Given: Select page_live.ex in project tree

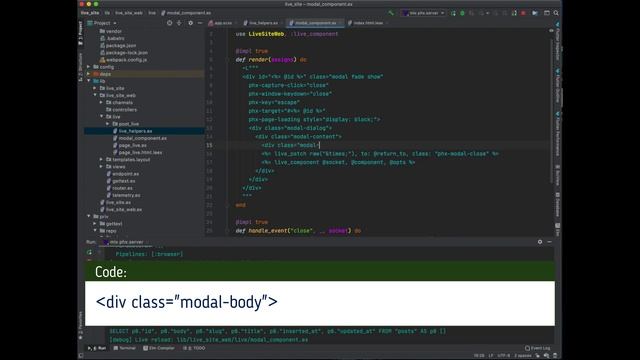Looking at the screenshot, I should (132, 145).
